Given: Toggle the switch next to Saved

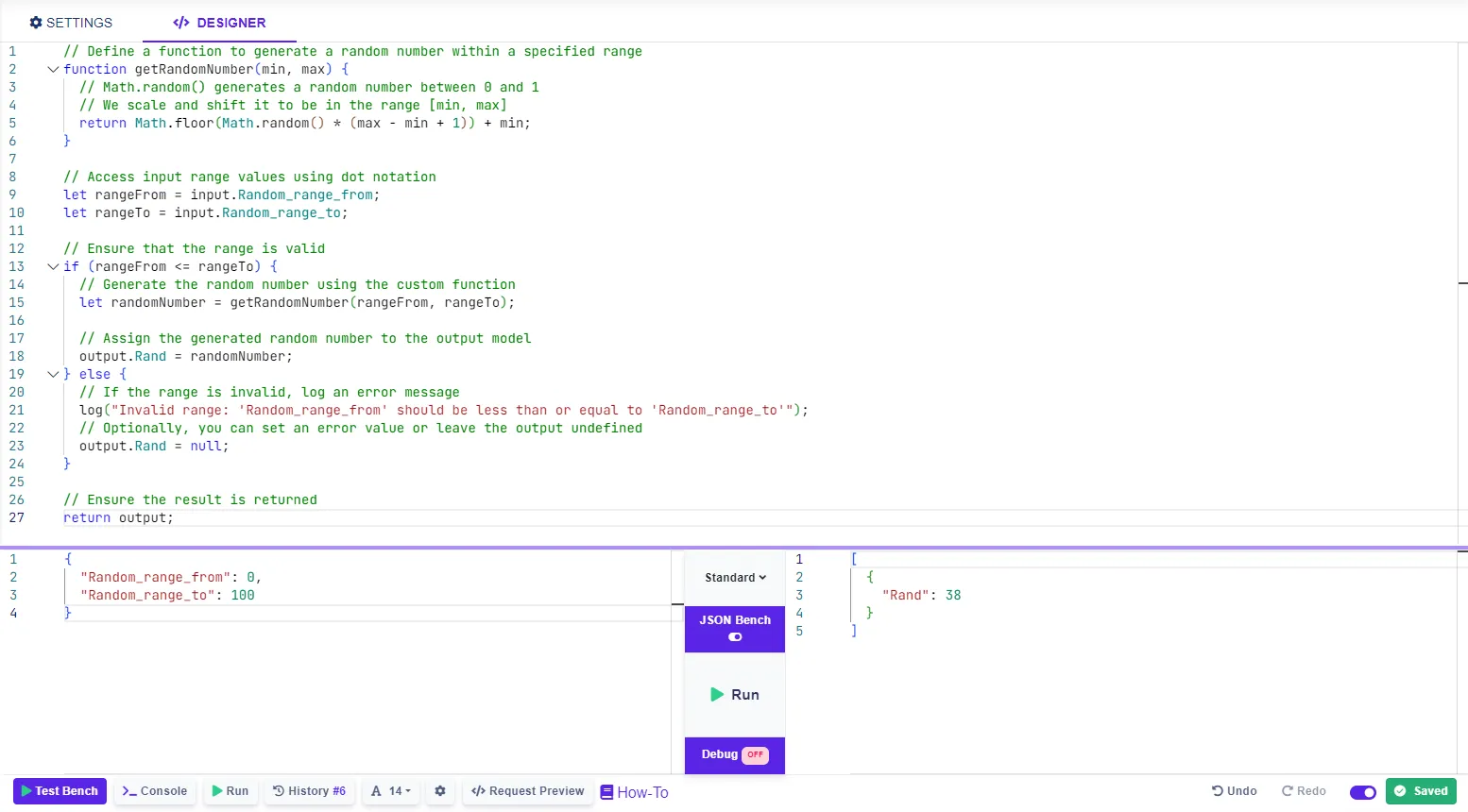Looking at the screenshot, I should click(x=1363, y=792).
